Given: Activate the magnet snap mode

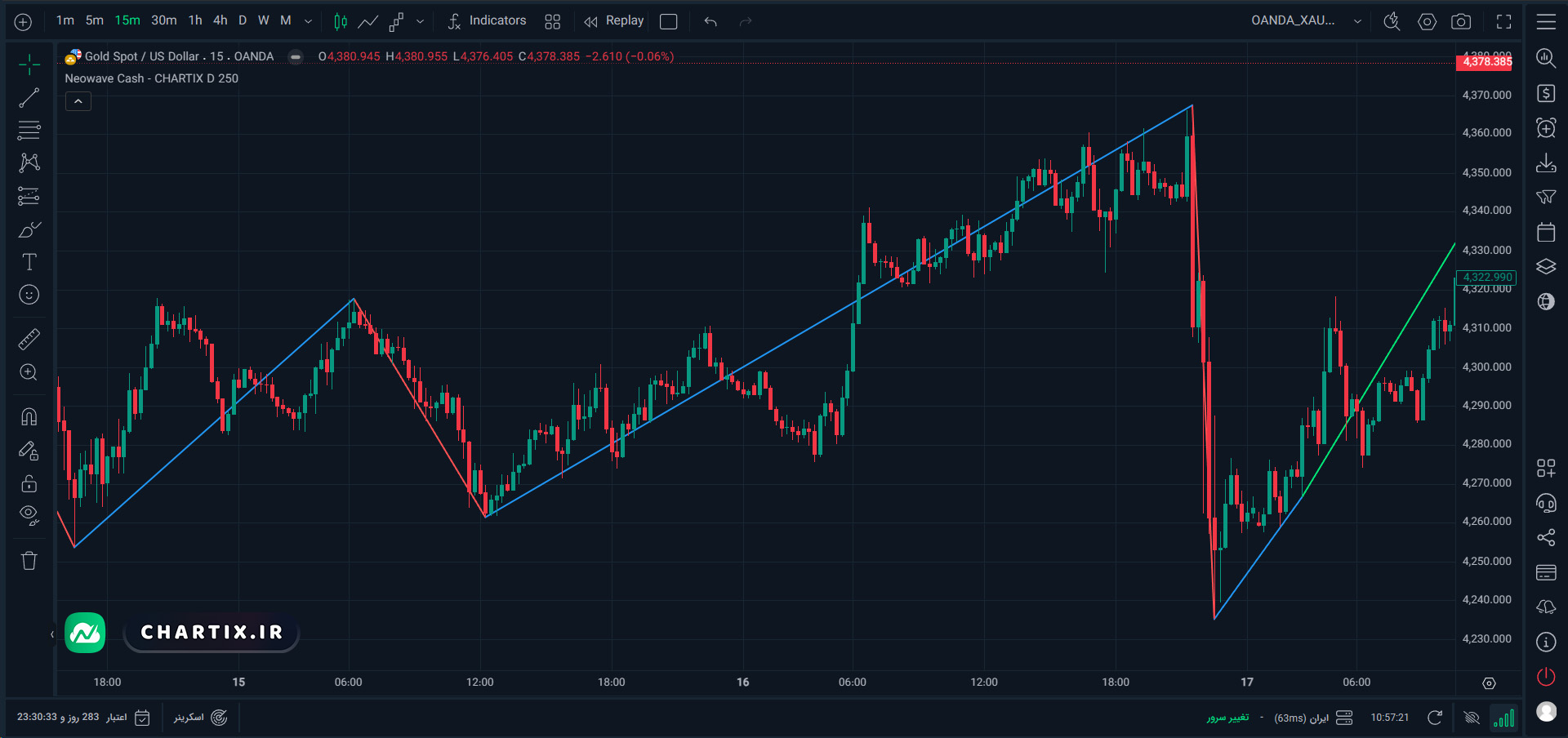Looking at the screenshot, I should click(29, 417).
